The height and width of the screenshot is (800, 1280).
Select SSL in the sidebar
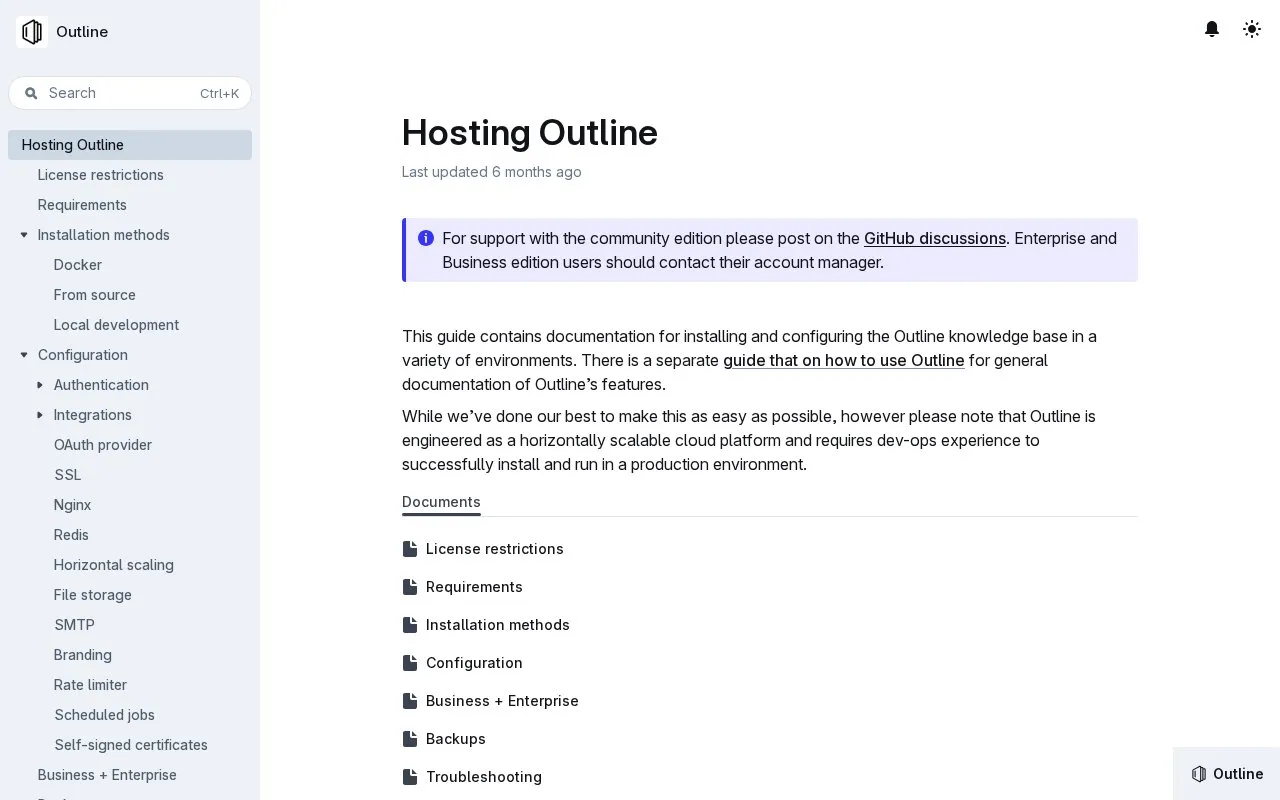point(68,475)
